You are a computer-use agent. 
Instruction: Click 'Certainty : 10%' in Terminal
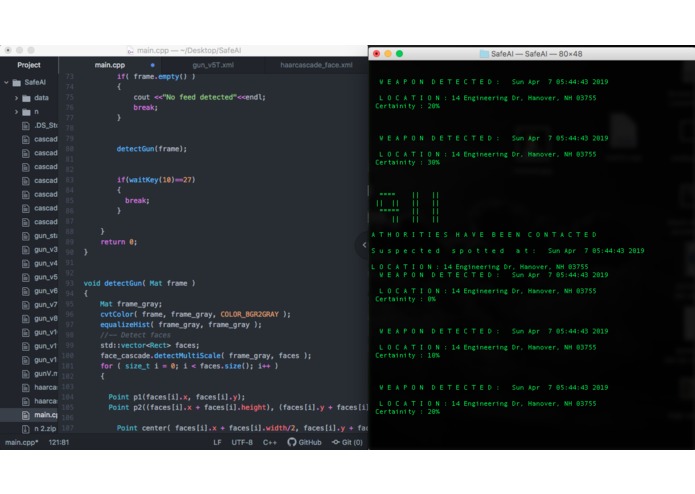click(407, 355)
